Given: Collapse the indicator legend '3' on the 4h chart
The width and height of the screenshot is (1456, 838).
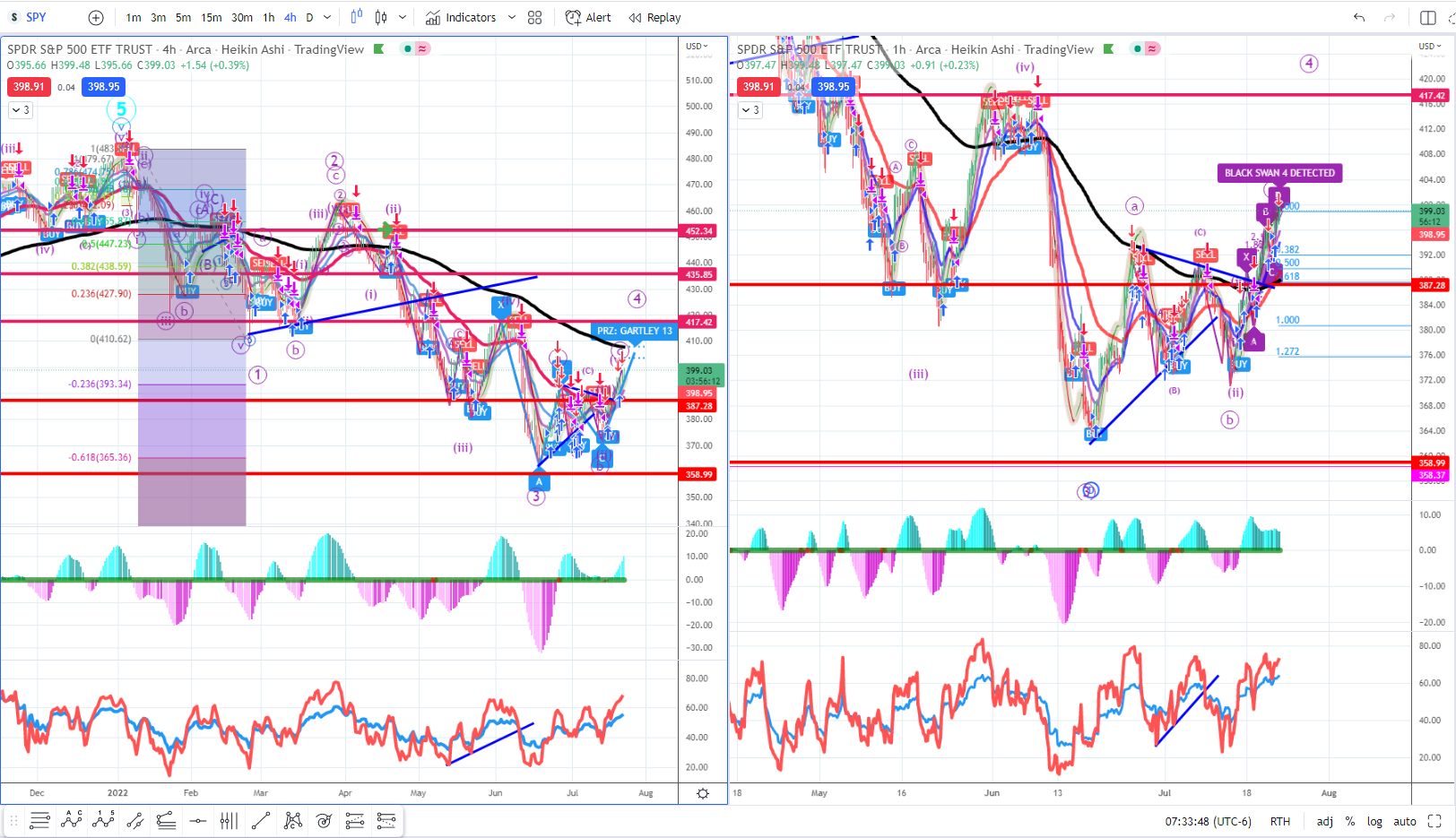Looking at the screenshot, I should pyautogui.click(x=21, y=110).
